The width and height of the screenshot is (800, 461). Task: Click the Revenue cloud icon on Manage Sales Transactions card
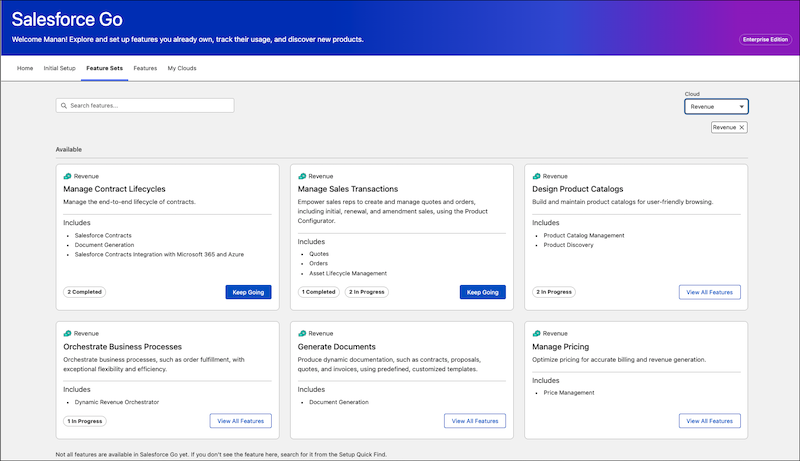pyautogui.click(x=302, y=176)
